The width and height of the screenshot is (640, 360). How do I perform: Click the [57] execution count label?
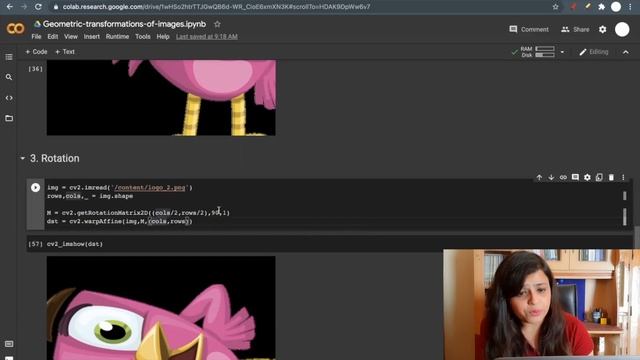pos(36,244)
